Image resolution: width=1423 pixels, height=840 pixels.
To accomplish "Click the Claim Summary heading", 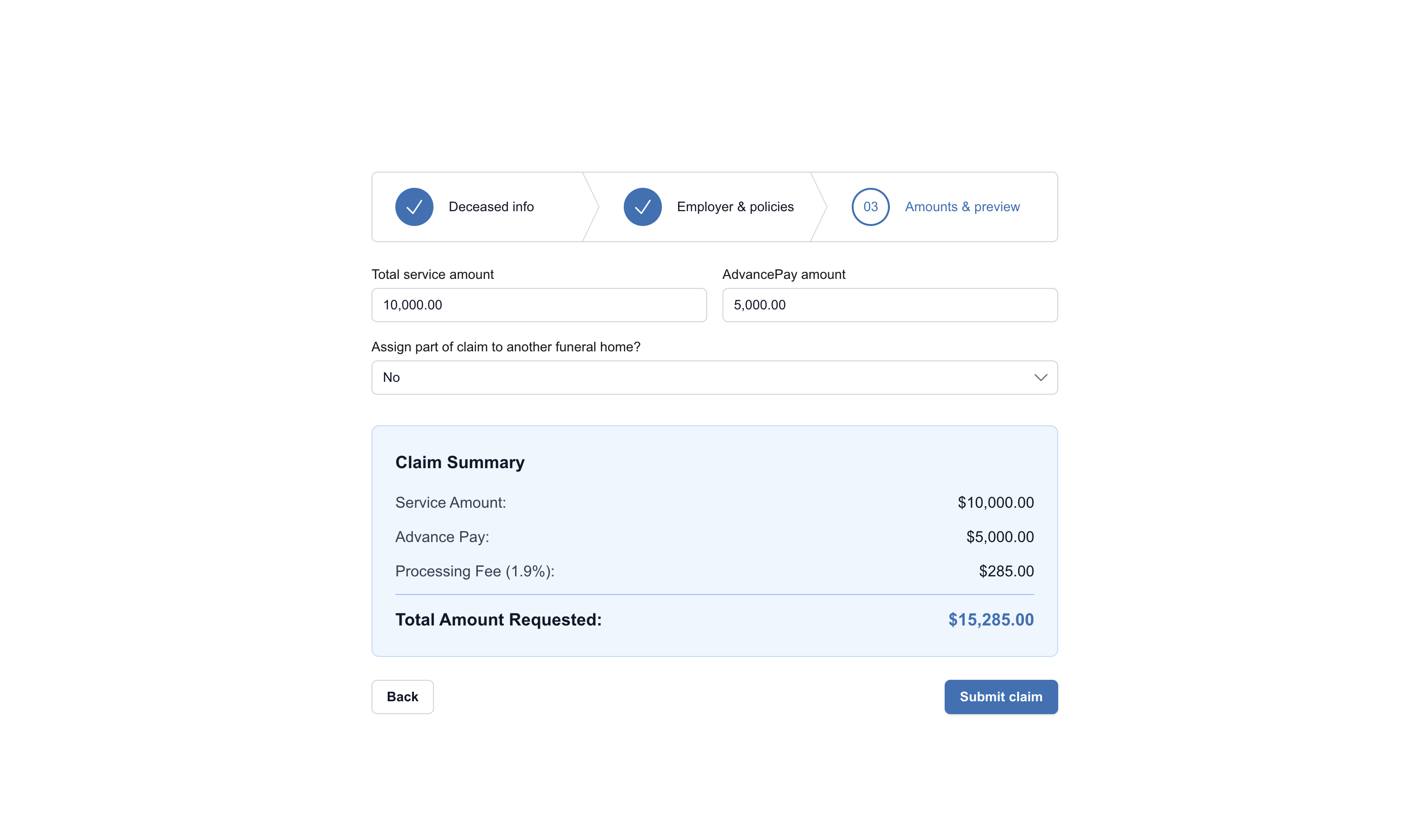I will 460,462.
